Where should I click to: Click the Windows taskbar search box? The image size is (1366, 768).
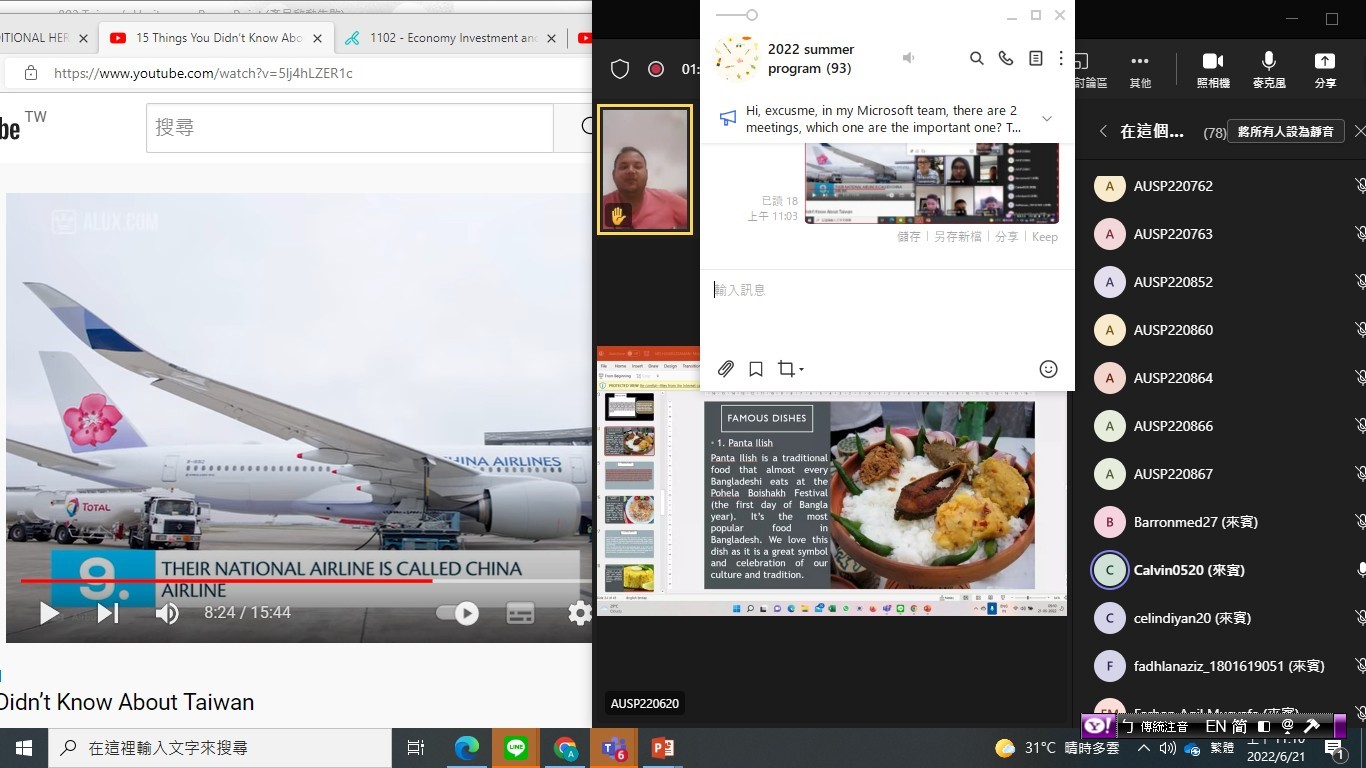pyautogui.click(x=219, y=748)
